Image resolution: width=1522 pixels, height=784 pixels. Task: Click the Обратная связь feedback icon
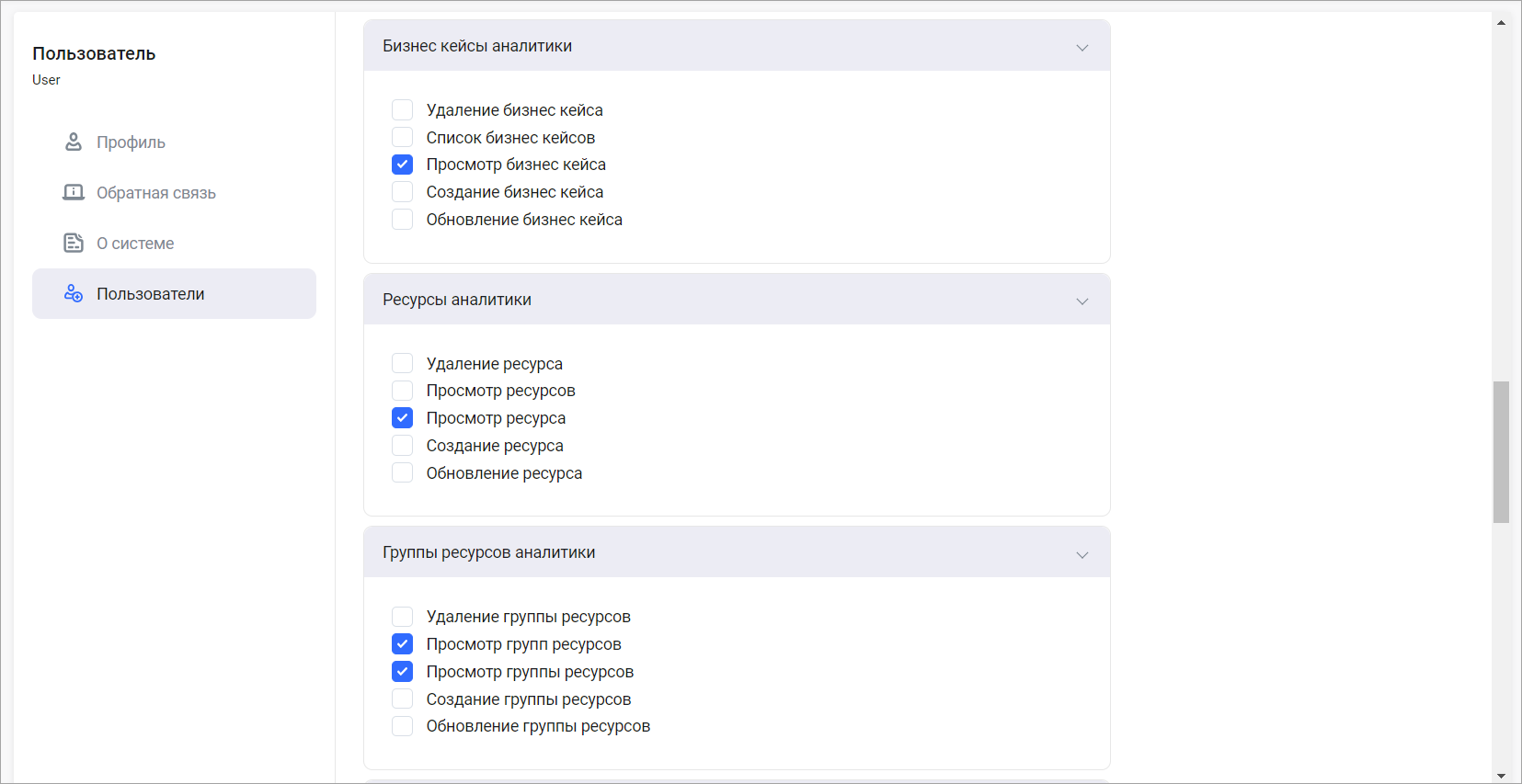(x=74, y=192)
